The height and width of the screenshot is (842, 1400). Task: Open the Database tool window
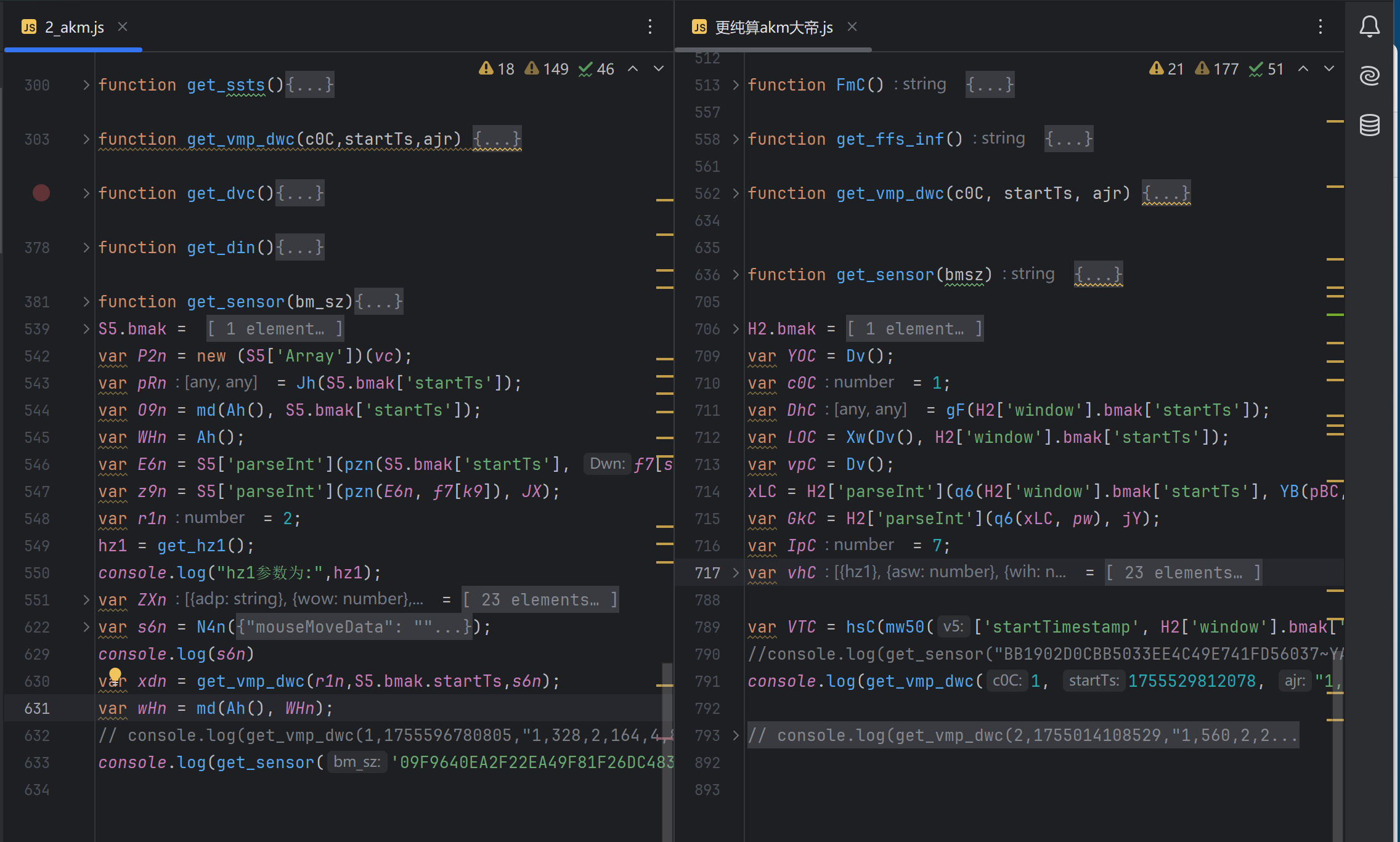[1369, 125]
